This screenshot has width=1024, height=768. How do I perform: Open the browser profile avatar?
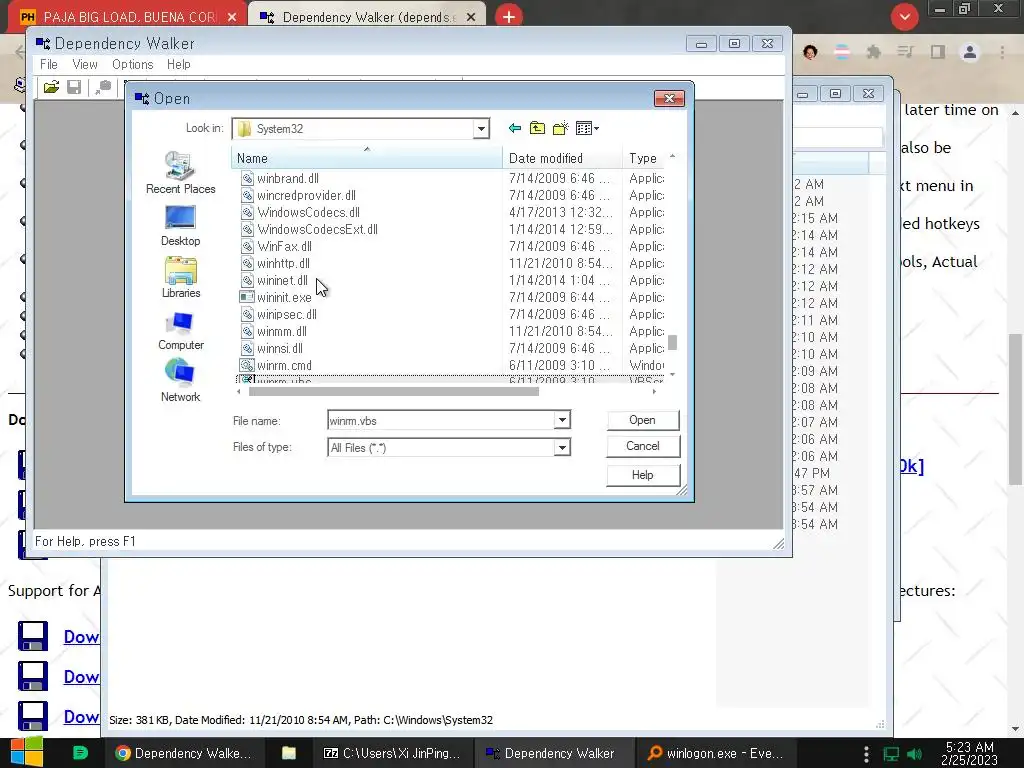pyautogui.click(x=970, y=52)
